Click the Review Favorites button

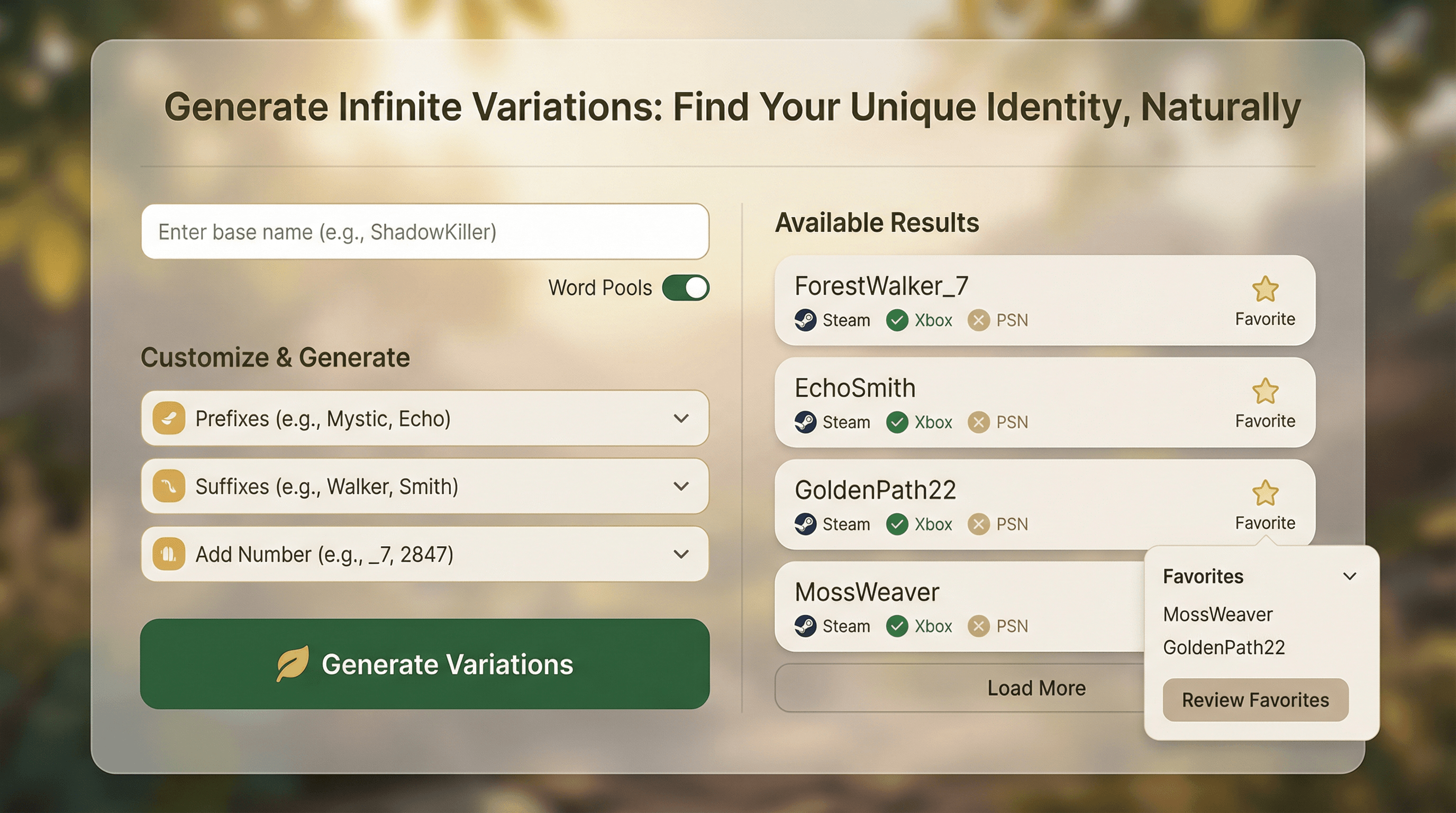(x=1255, y=700)
